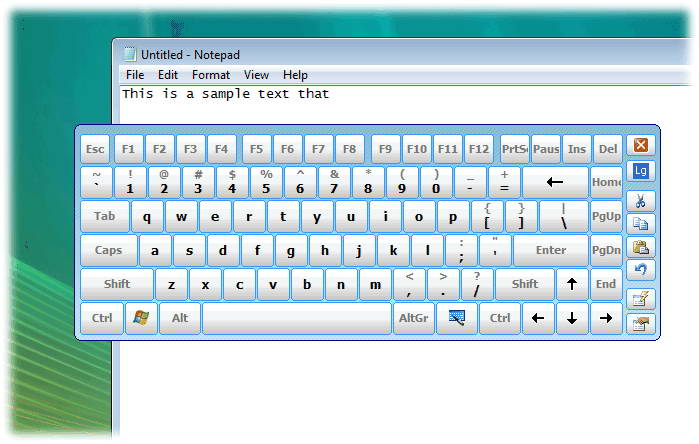The width and height of the screenshot is (699, 444).
Task: Tap the Enter key
Action: click(x=551, y=250)
